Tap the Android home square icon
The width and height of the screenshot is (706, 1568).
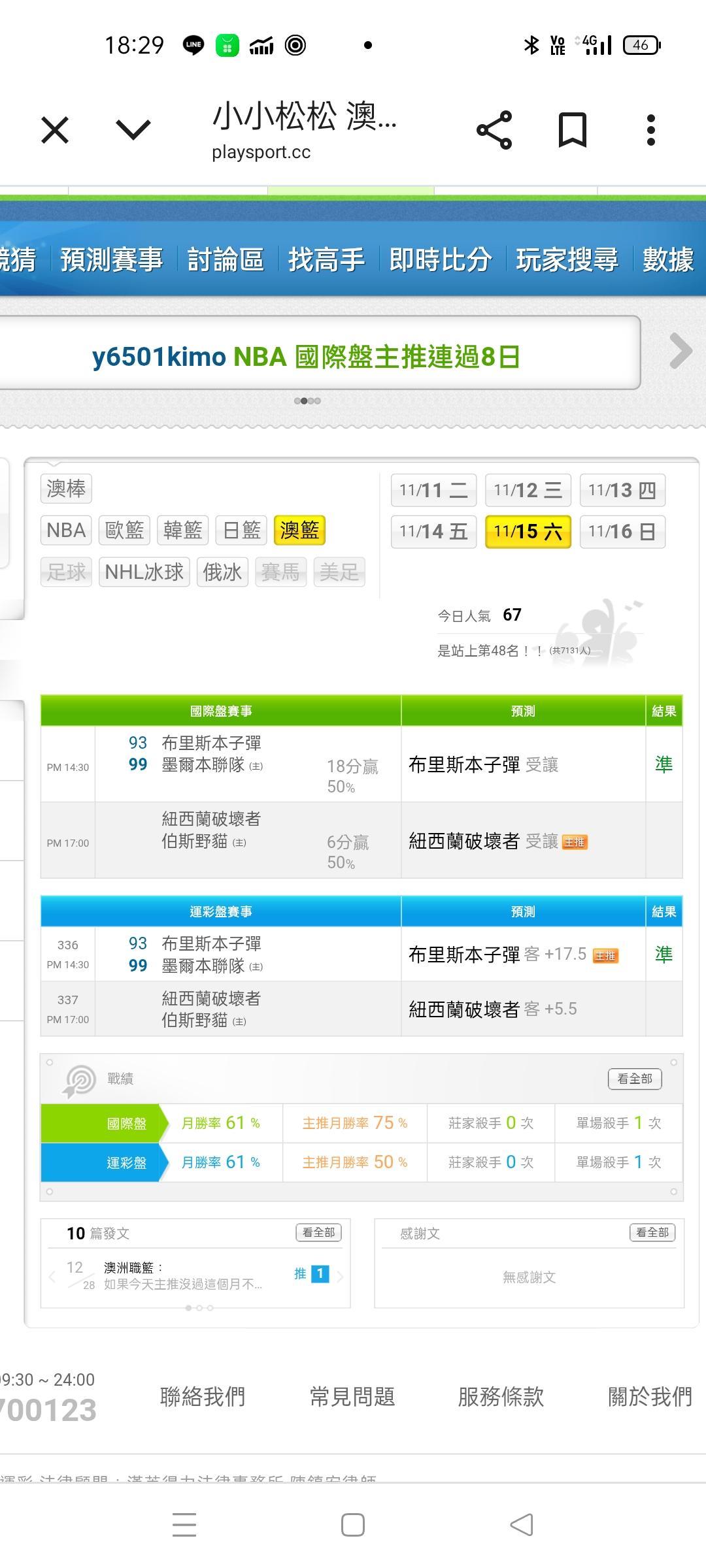tap(353, 1525)
